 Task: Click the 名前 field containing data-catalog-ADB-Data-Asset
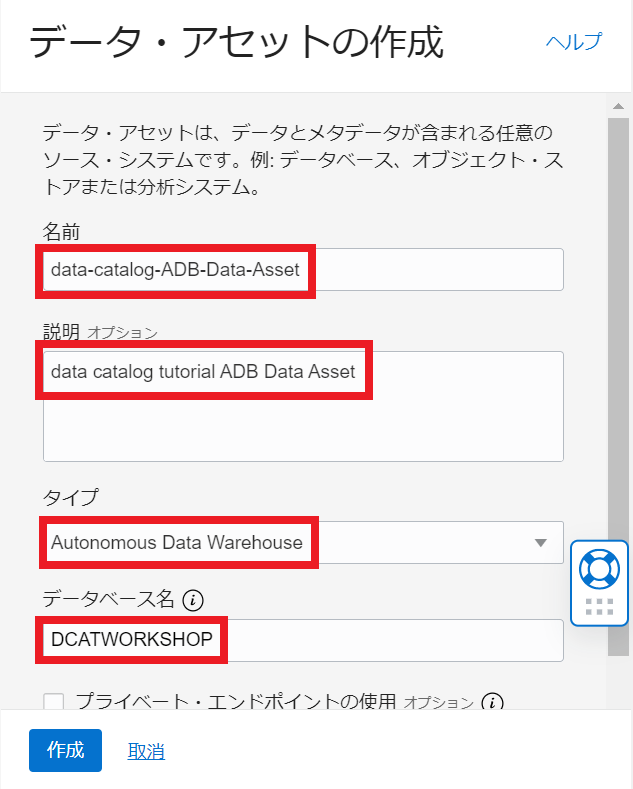point(302,269)
